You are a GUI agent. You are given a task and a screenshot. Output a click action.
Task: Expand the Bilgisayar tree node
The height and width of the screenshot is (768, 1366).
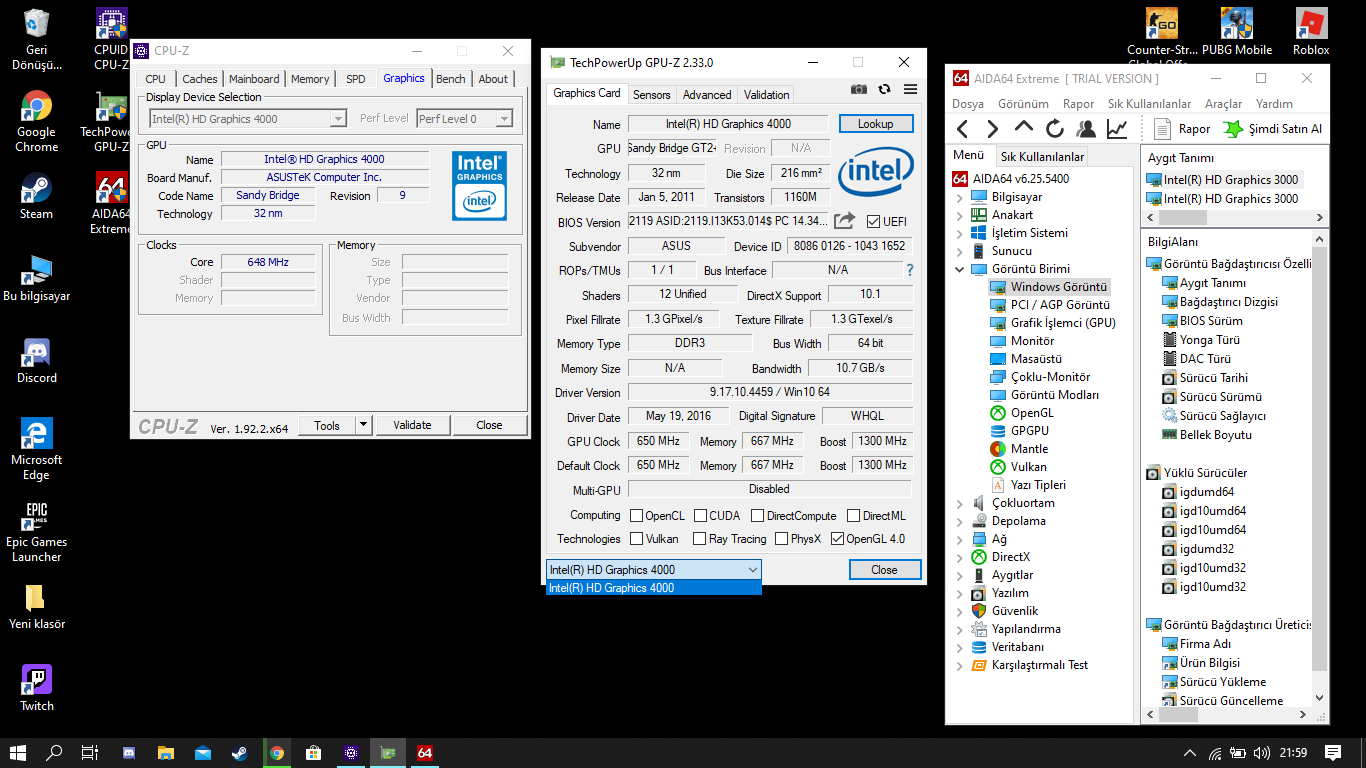[x=960, y=197]
